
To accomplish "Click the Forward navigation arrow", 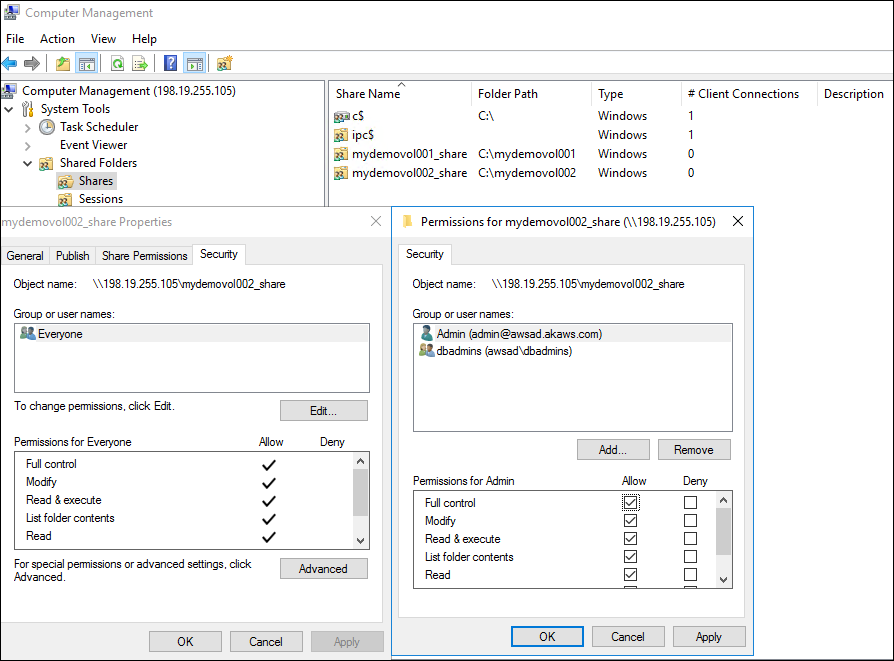I will [x=31, y=63].
